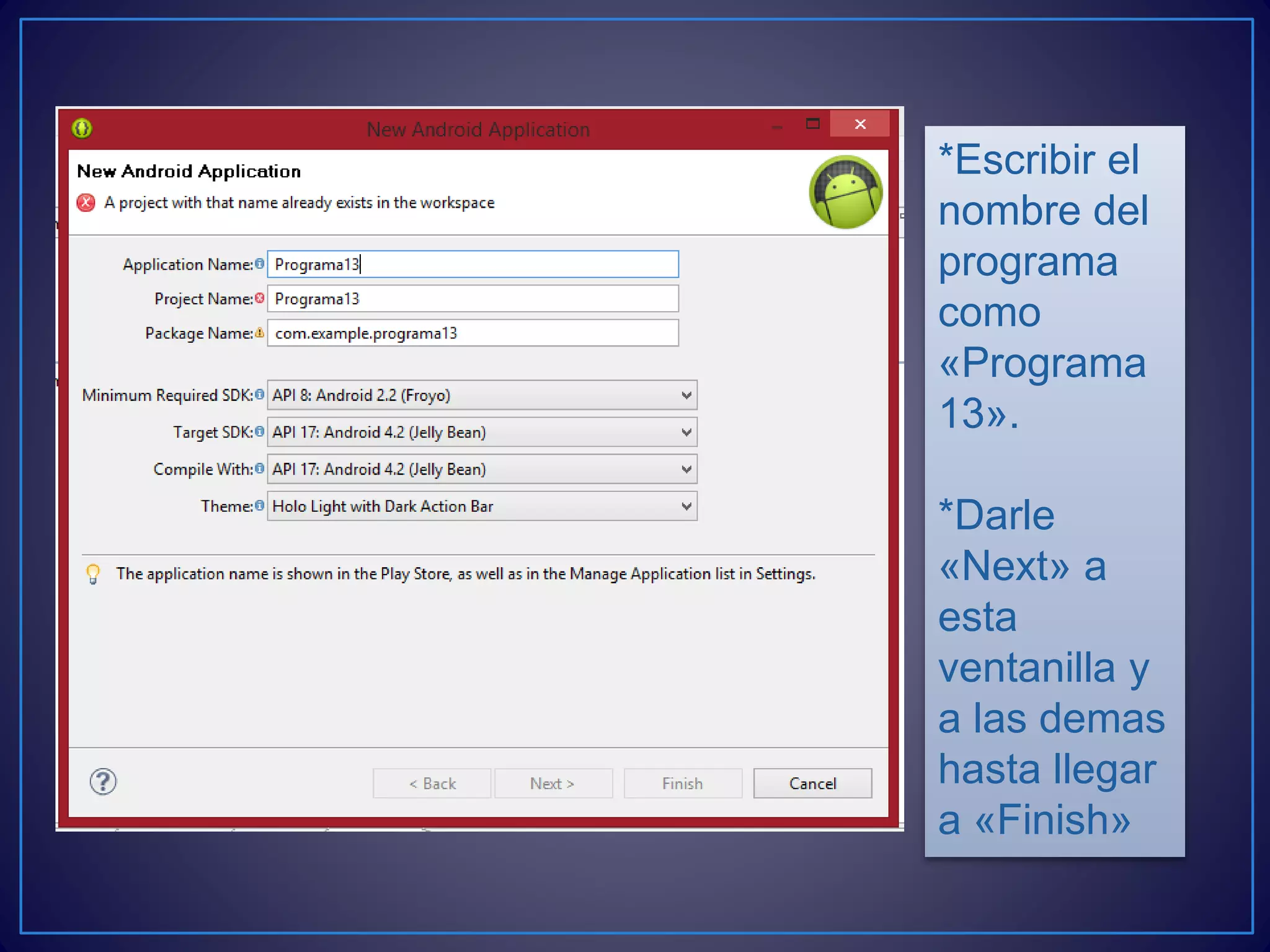Click the Eclipse icon in dialog title bar
This screenshot has width=1270, height=952.
point(82,128)
